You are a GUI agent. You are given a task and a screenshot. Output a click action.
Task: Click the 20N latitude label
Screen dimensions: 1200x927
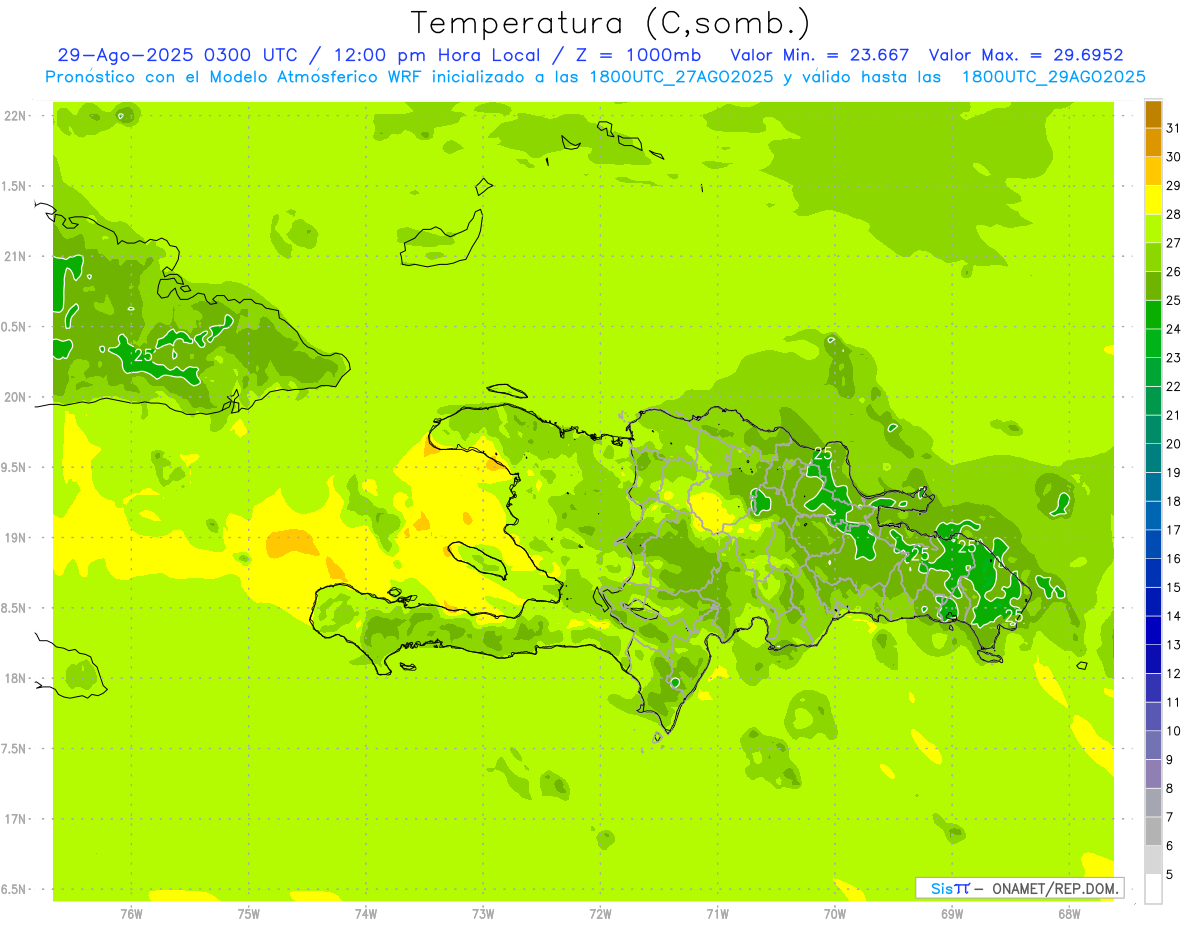tap(17, 397)
